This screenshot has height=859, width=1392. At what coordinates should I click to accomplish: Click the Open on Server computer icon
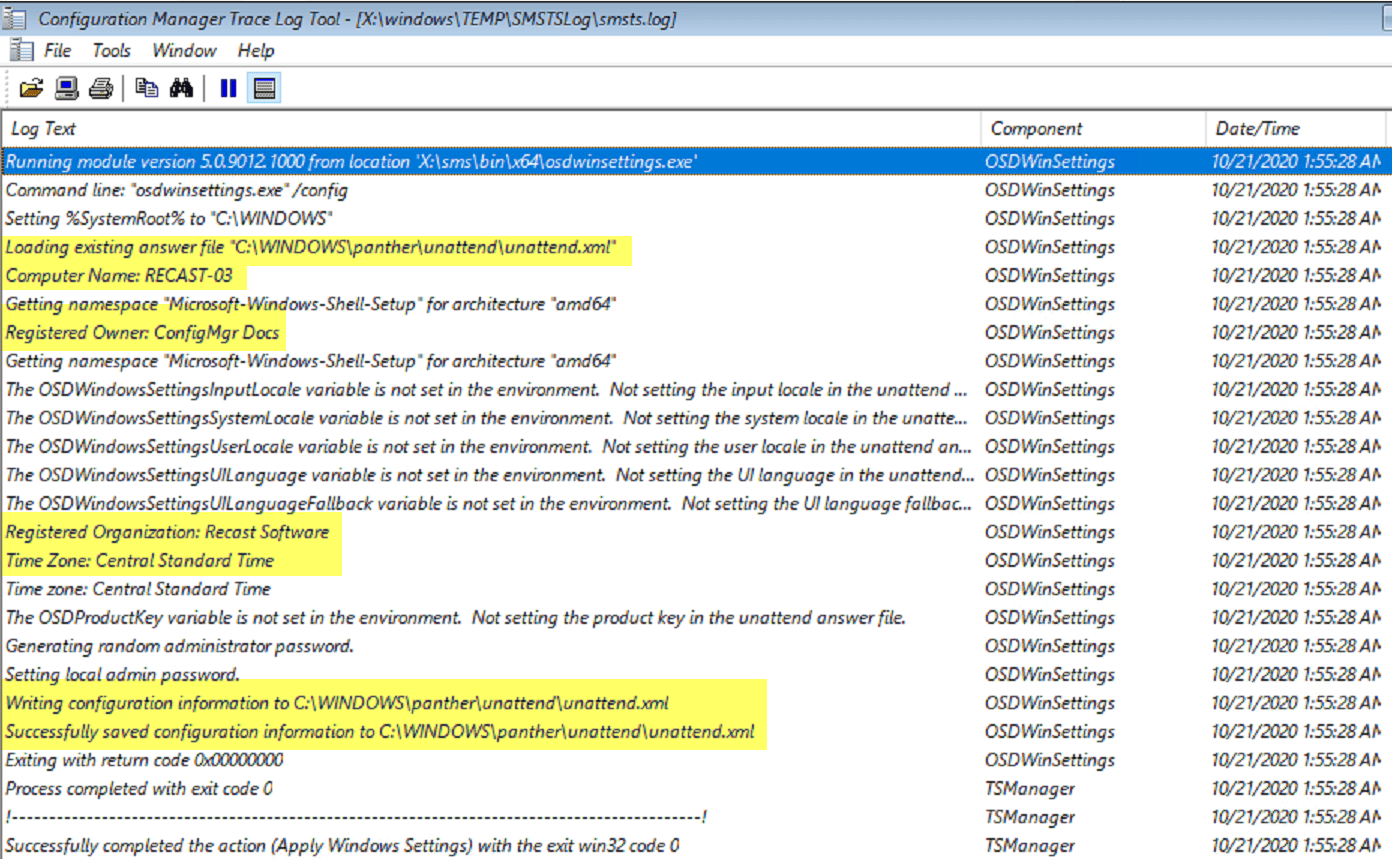[x=66, y=89]
